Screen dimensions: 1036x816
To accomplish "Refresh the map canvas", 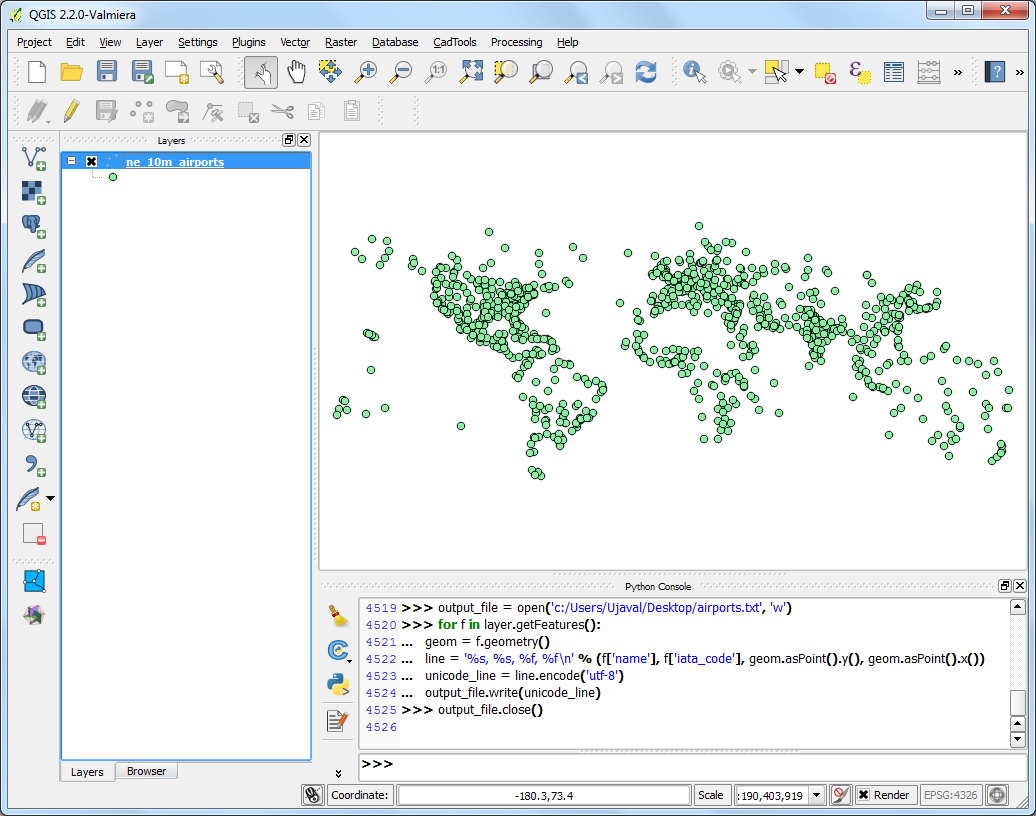I will 646,71.
